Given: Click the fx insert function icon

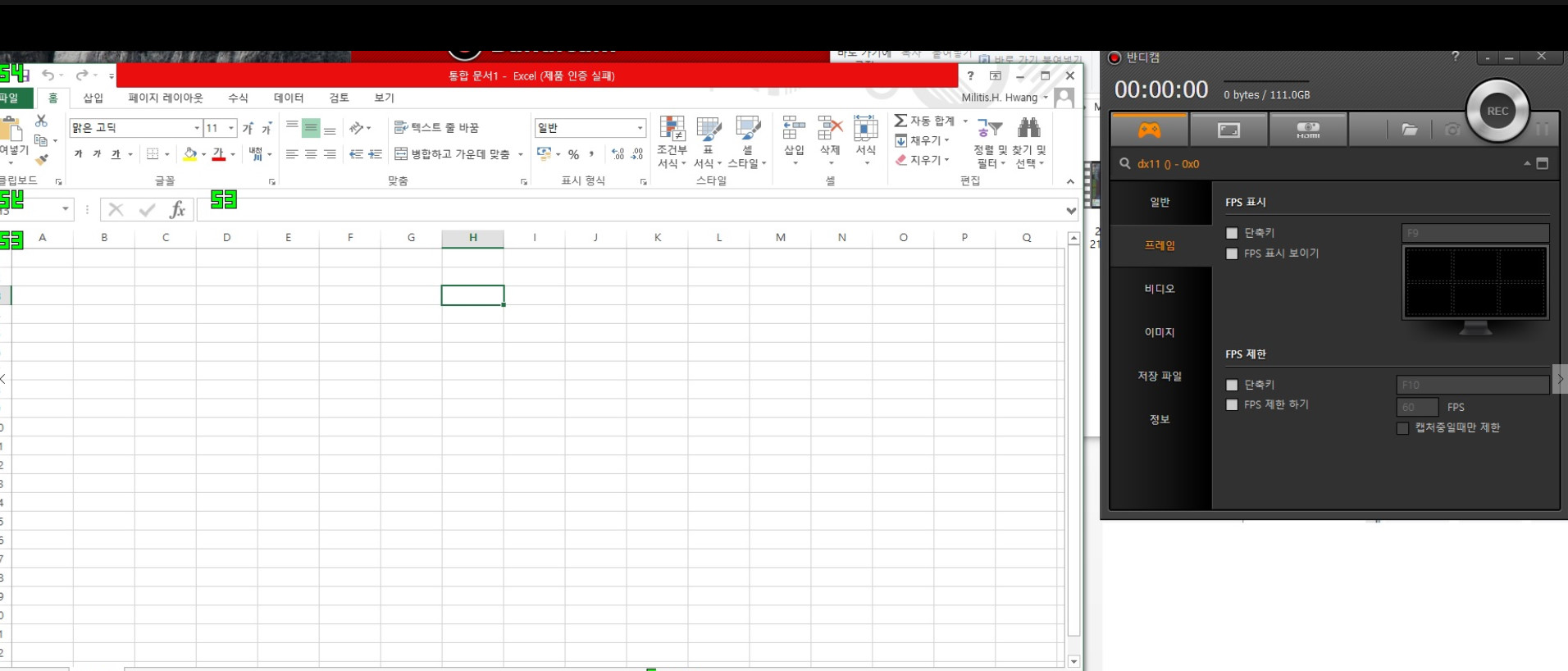Looking at the screenshot, I should [x=177, y=210].
